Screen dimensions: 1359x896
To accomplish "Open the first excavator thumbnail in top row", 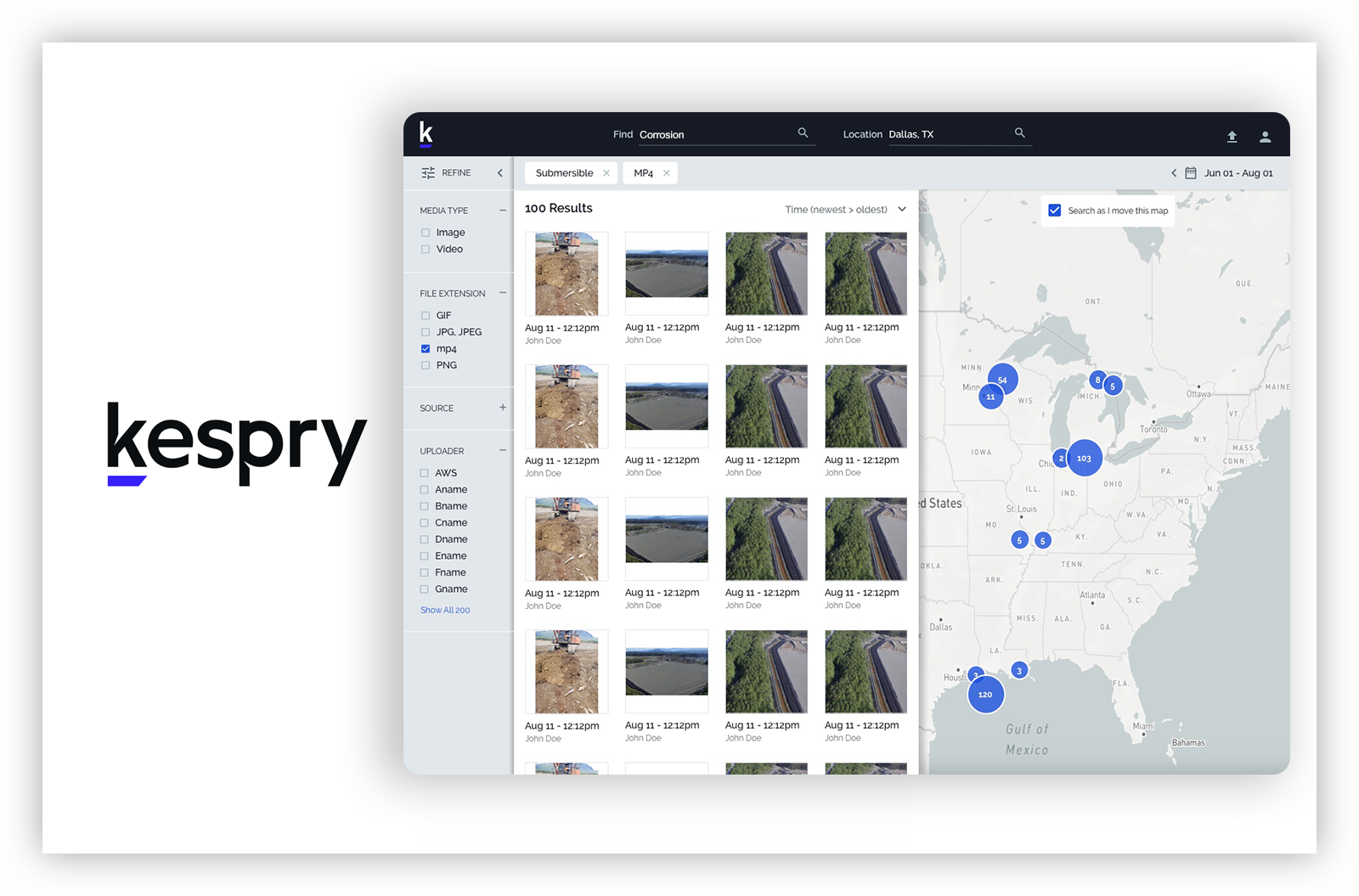I will 567,273.
